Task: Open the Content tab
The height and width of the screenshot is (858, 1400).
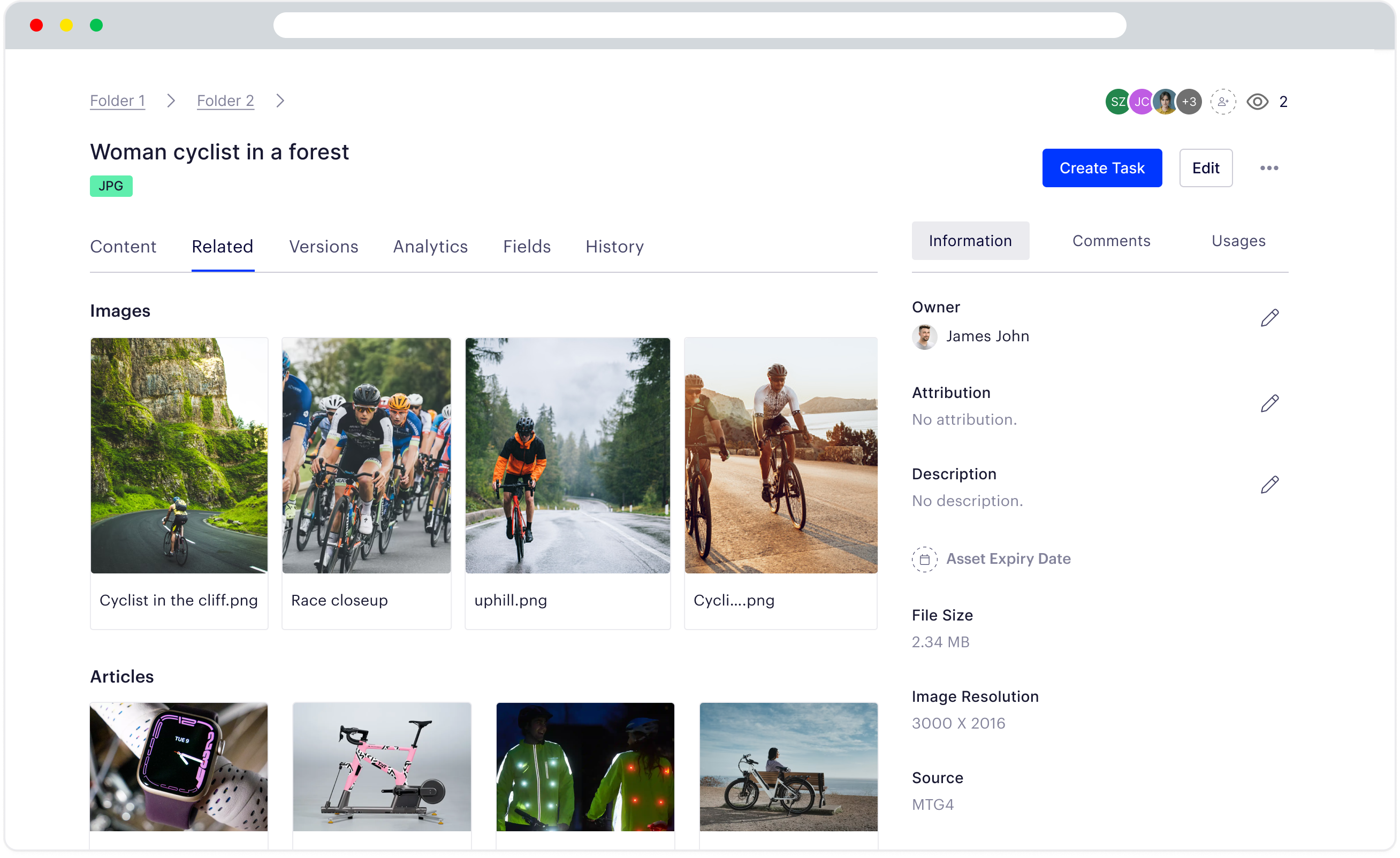Action: coord(123,247)
